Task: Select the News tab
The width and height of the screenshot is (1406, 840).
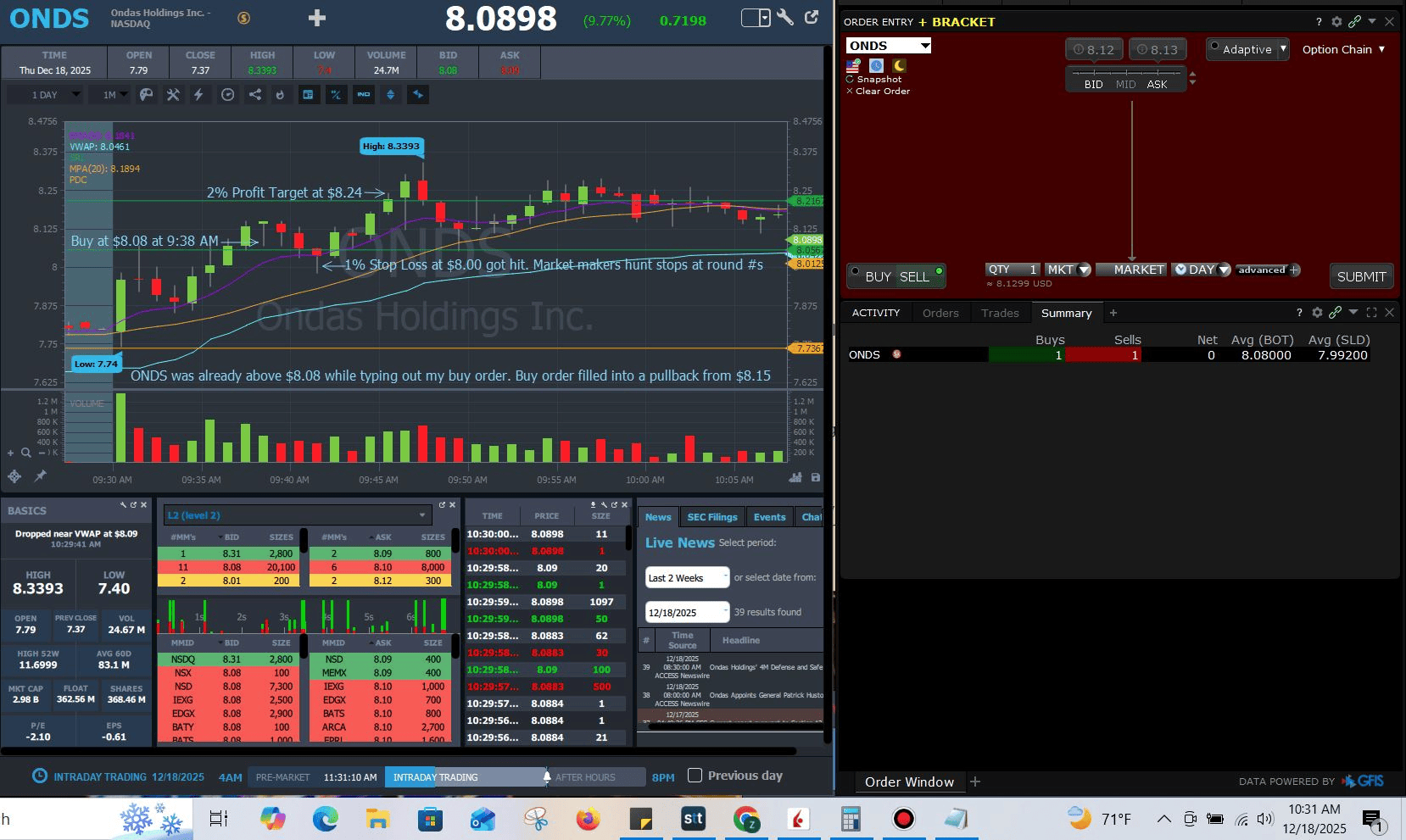Action: tap(658, 517)
